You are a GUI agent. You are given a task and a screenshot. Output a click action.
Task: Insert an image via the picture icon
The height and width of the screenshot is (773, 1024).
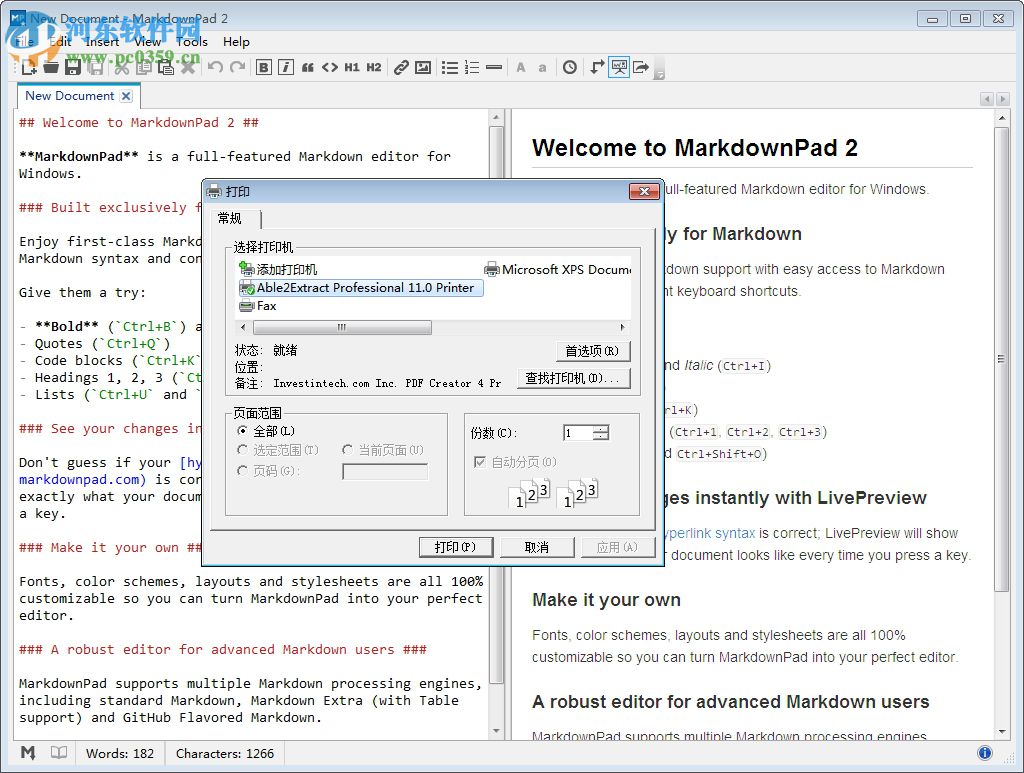[x=423, y=67]
